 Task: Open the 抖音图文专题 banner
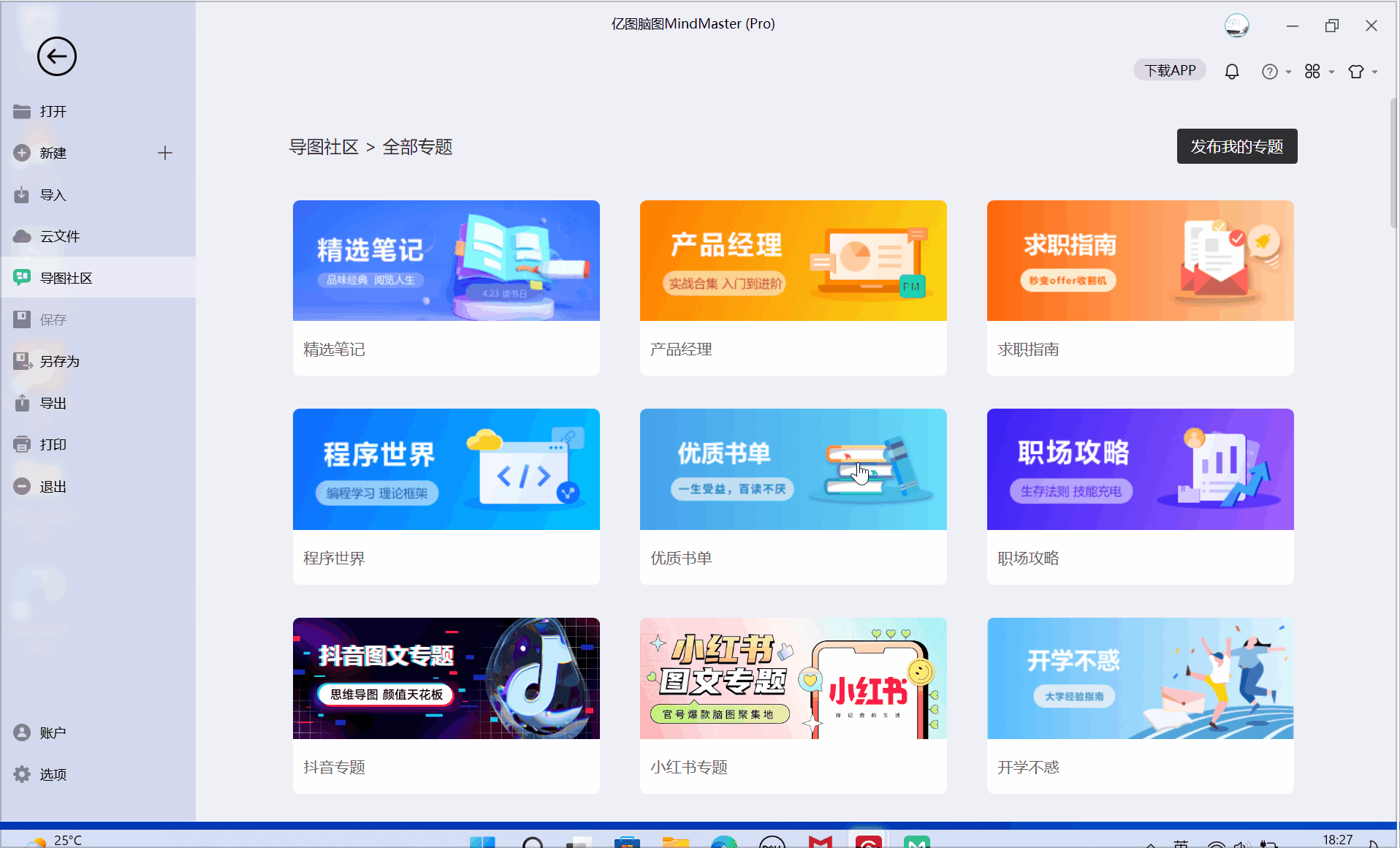coord(446,678)
